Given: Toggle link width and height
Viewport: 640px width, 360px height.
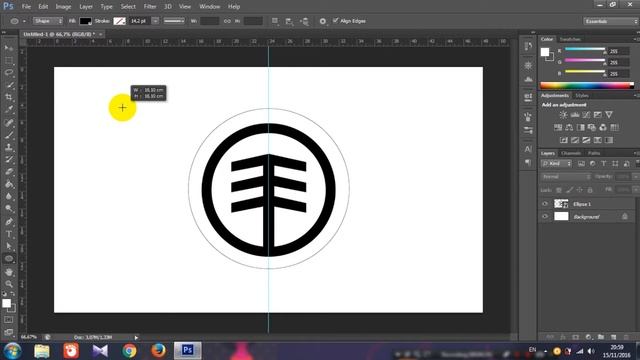Looking at the screenshot, I should click(x=227, y=21).
